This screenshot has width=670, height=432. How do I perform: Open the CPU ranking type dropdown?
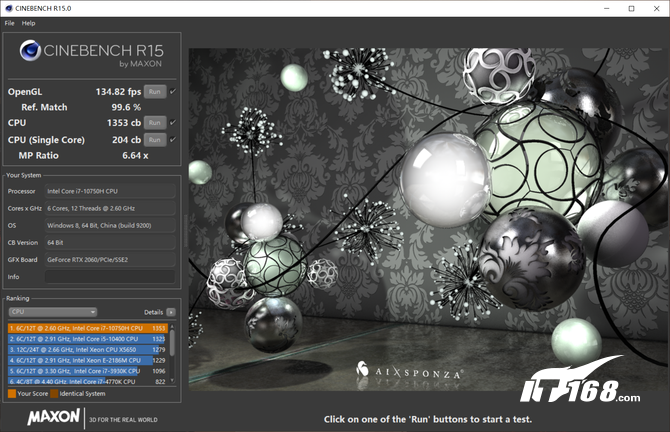tap(51, 312)
